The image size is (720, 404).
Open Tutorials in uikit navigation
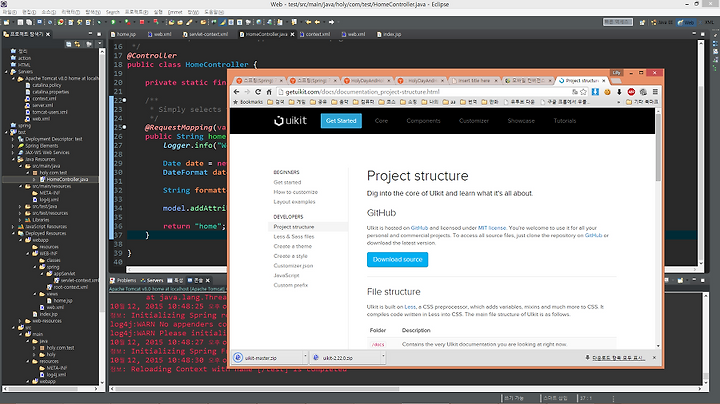point(564,121)
